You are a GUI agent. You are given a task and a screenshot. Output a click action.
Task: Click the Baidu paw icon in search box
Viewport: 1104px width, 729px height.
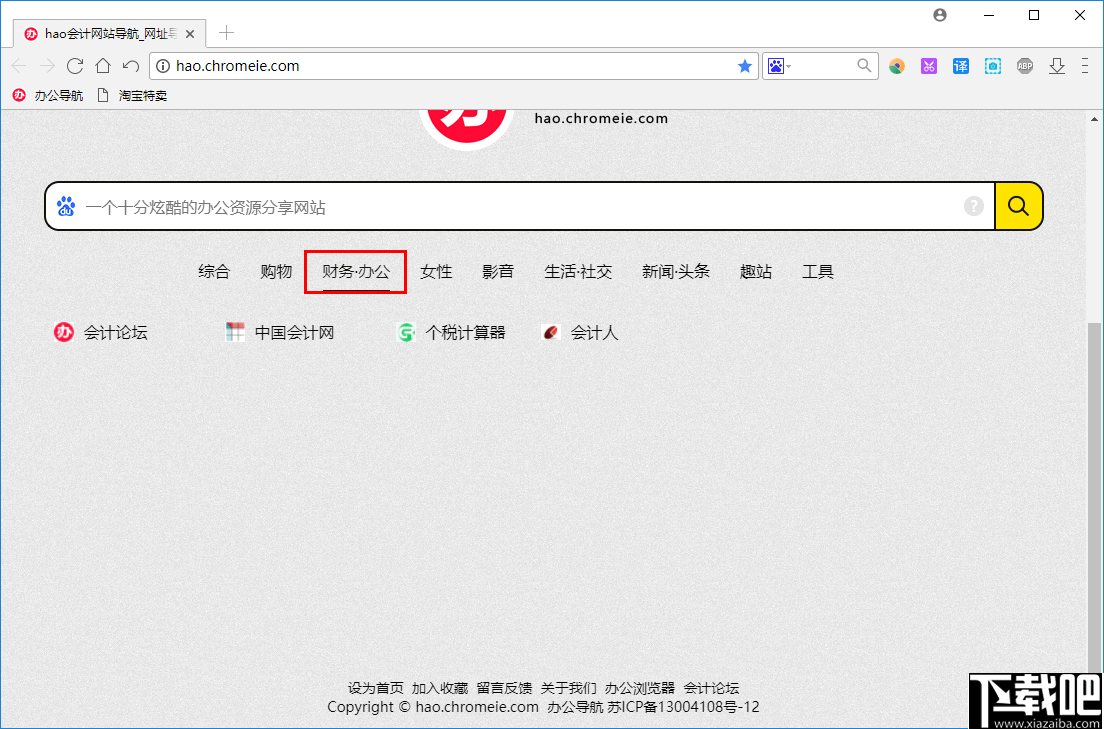[66, 205]
